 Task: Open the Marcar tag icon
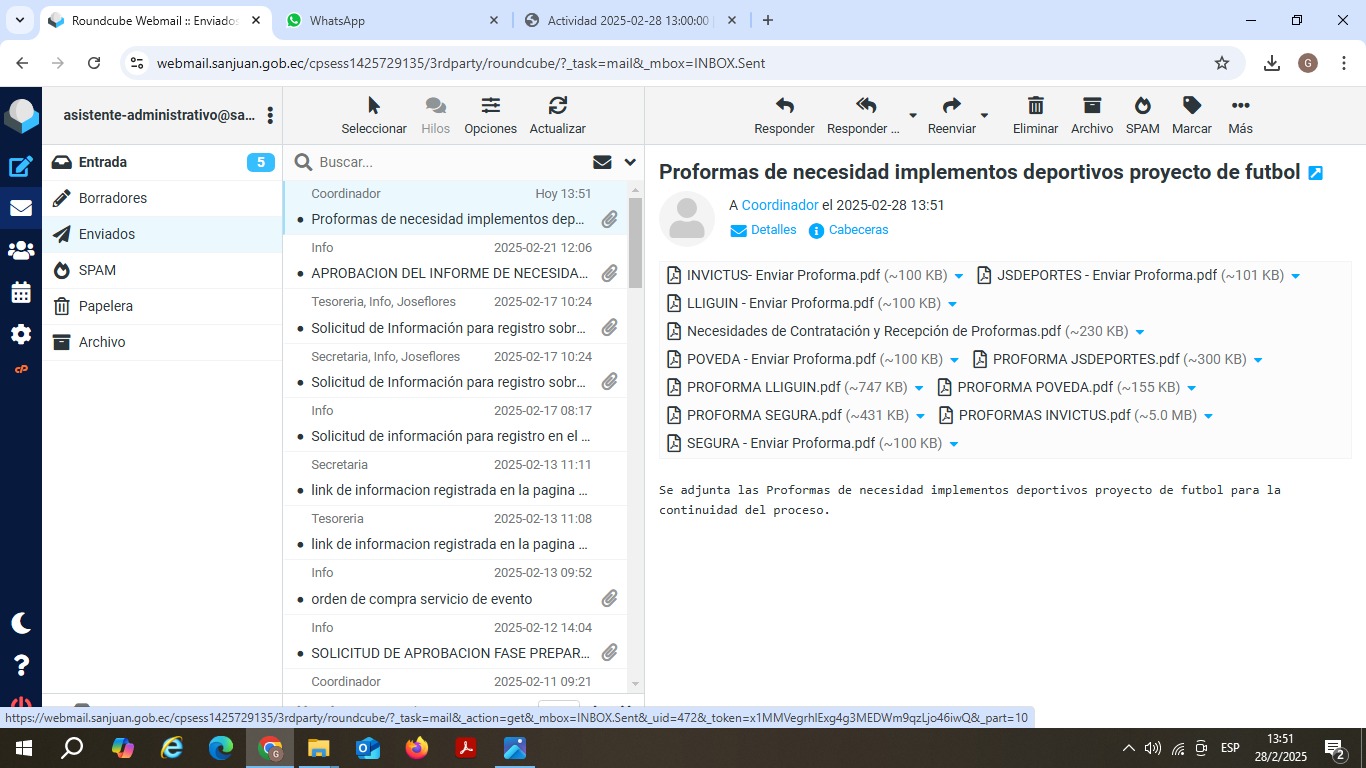pyautogui.click(x=1191, y=106)
